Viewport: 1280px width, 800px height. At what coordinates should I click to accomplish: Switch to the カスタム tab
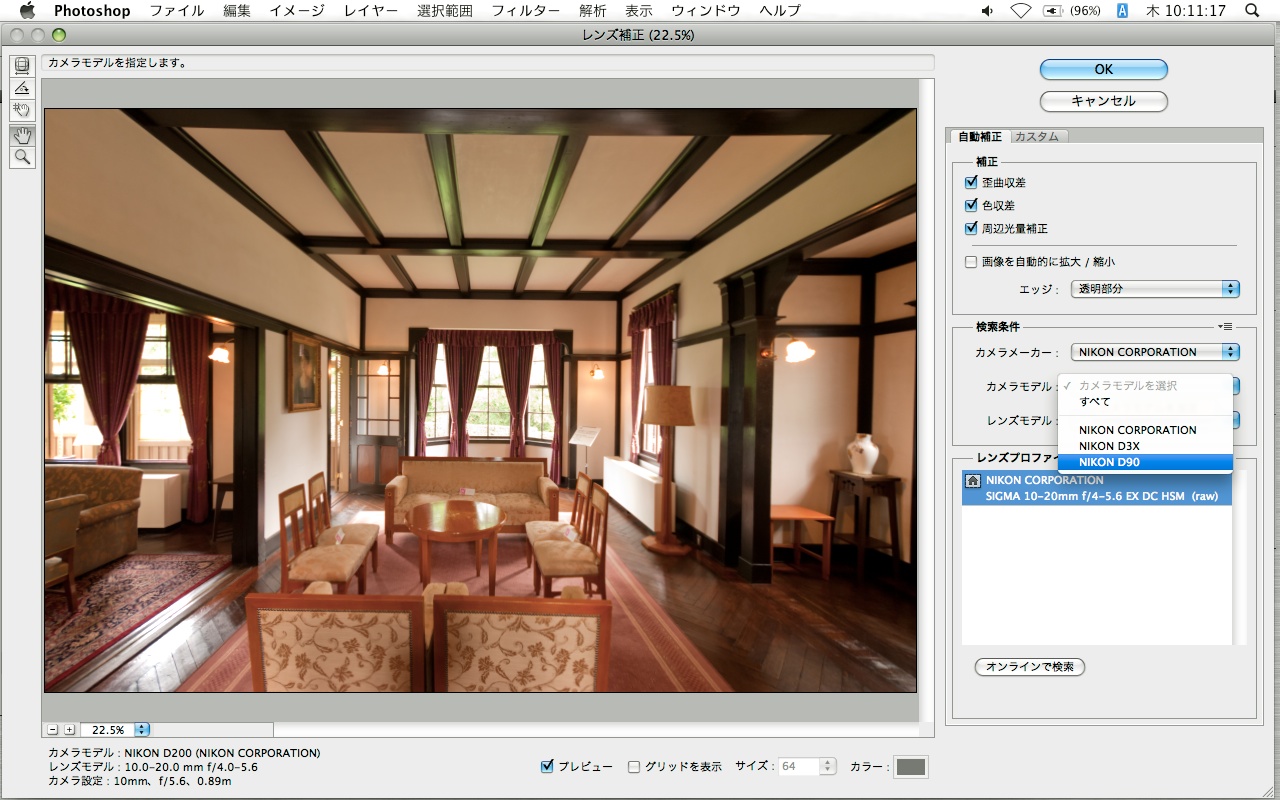coord(1037,137)
